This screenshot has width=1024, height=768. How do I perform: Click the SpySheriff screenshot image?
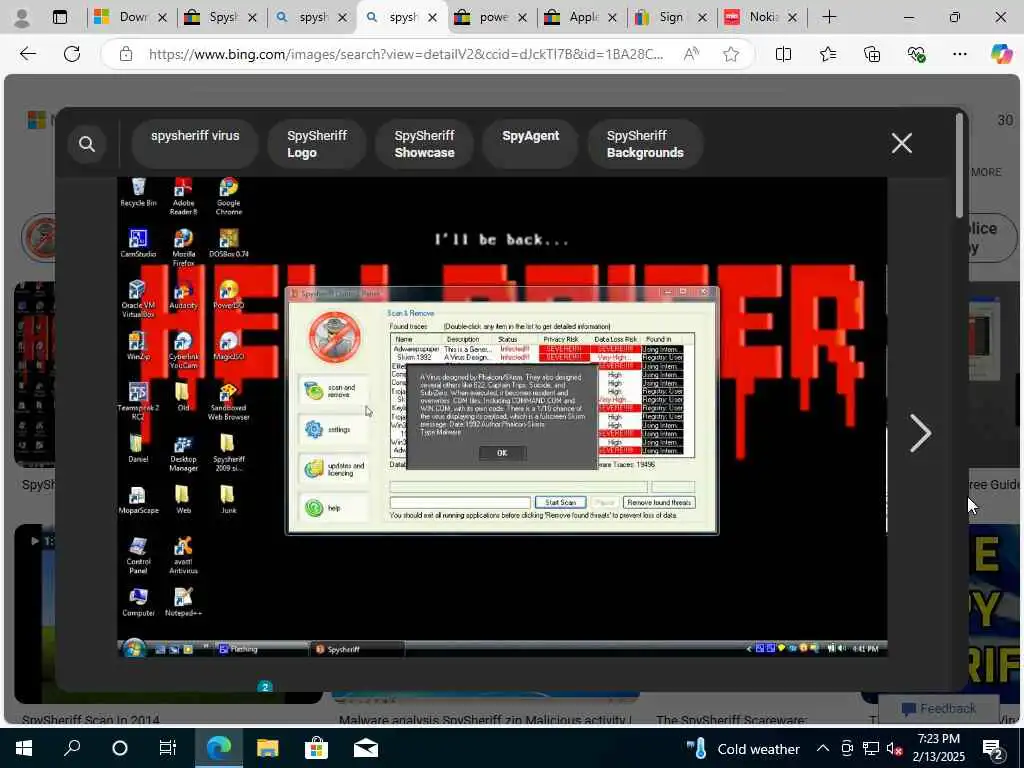[502, 417]
